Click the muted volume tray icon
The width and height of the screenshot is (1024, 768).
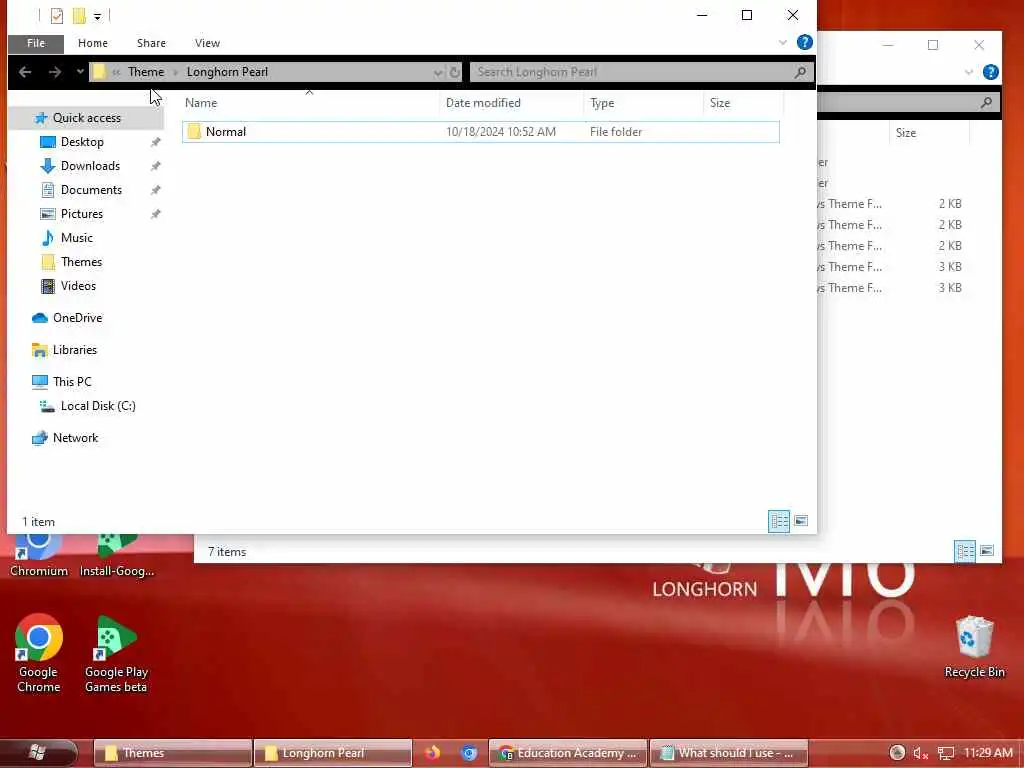click(921, 754)
